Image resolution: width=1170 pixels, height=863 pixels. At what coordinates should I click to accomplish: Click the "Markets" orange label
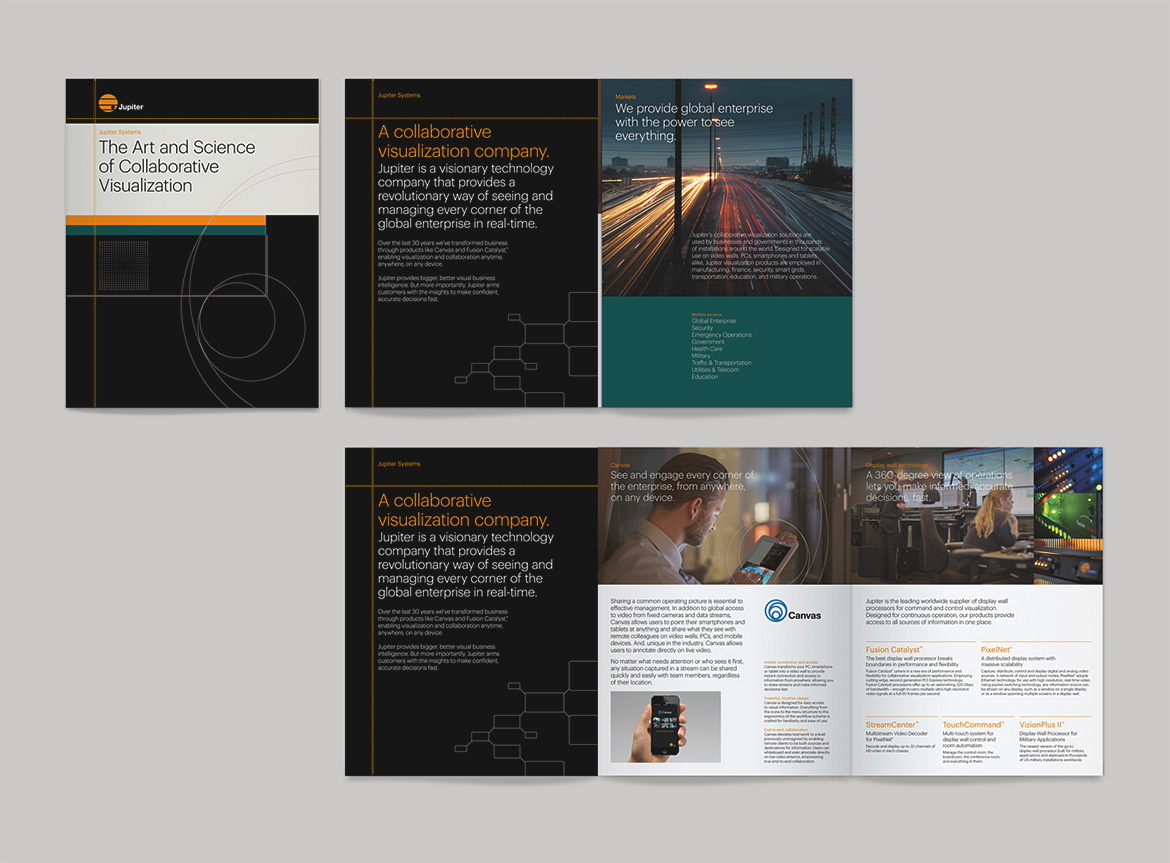[625, 97]
